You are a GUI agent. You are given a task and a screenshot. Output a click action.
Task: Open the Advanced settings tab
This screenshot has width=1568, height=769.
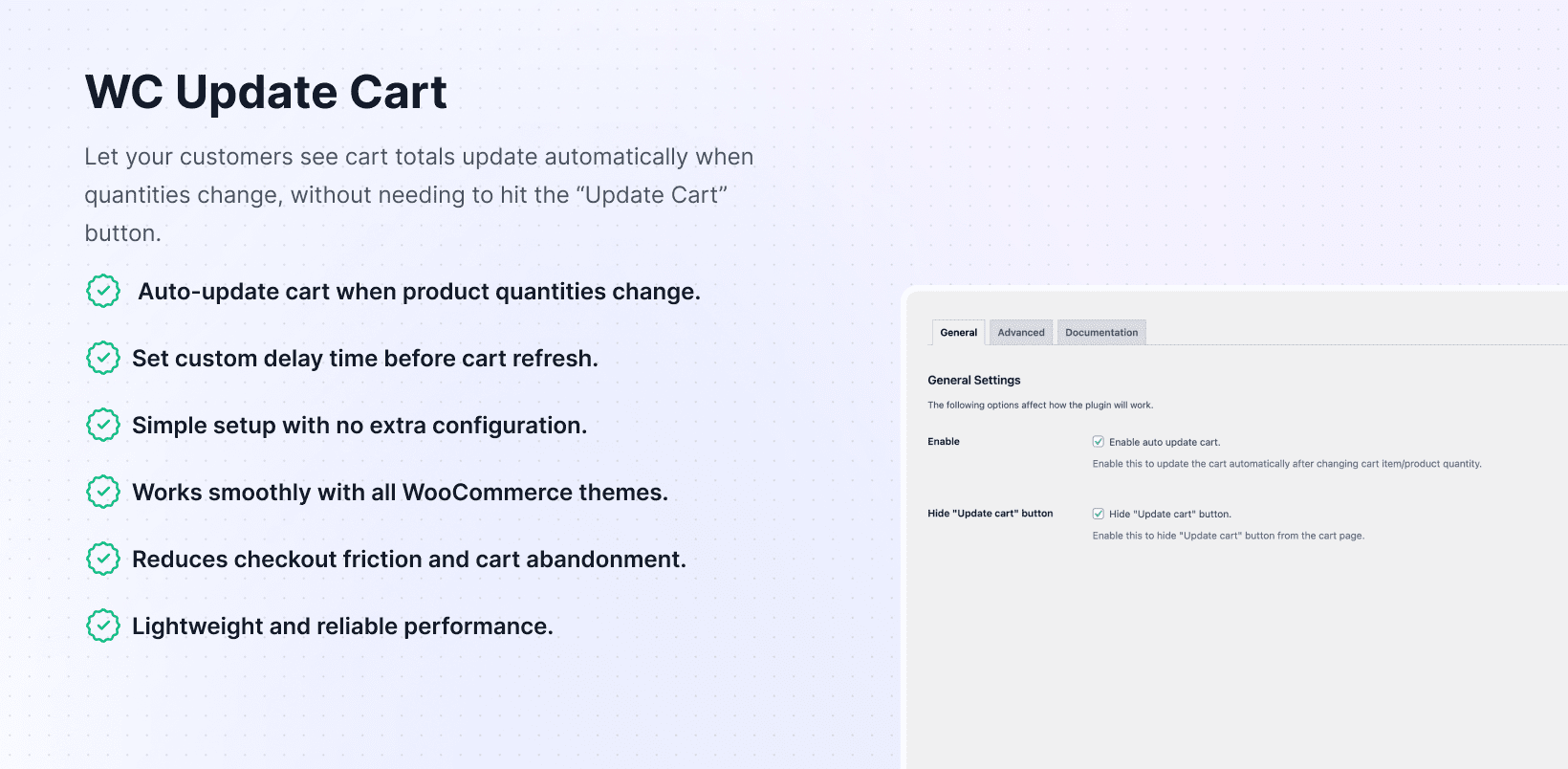(1021, 333)
